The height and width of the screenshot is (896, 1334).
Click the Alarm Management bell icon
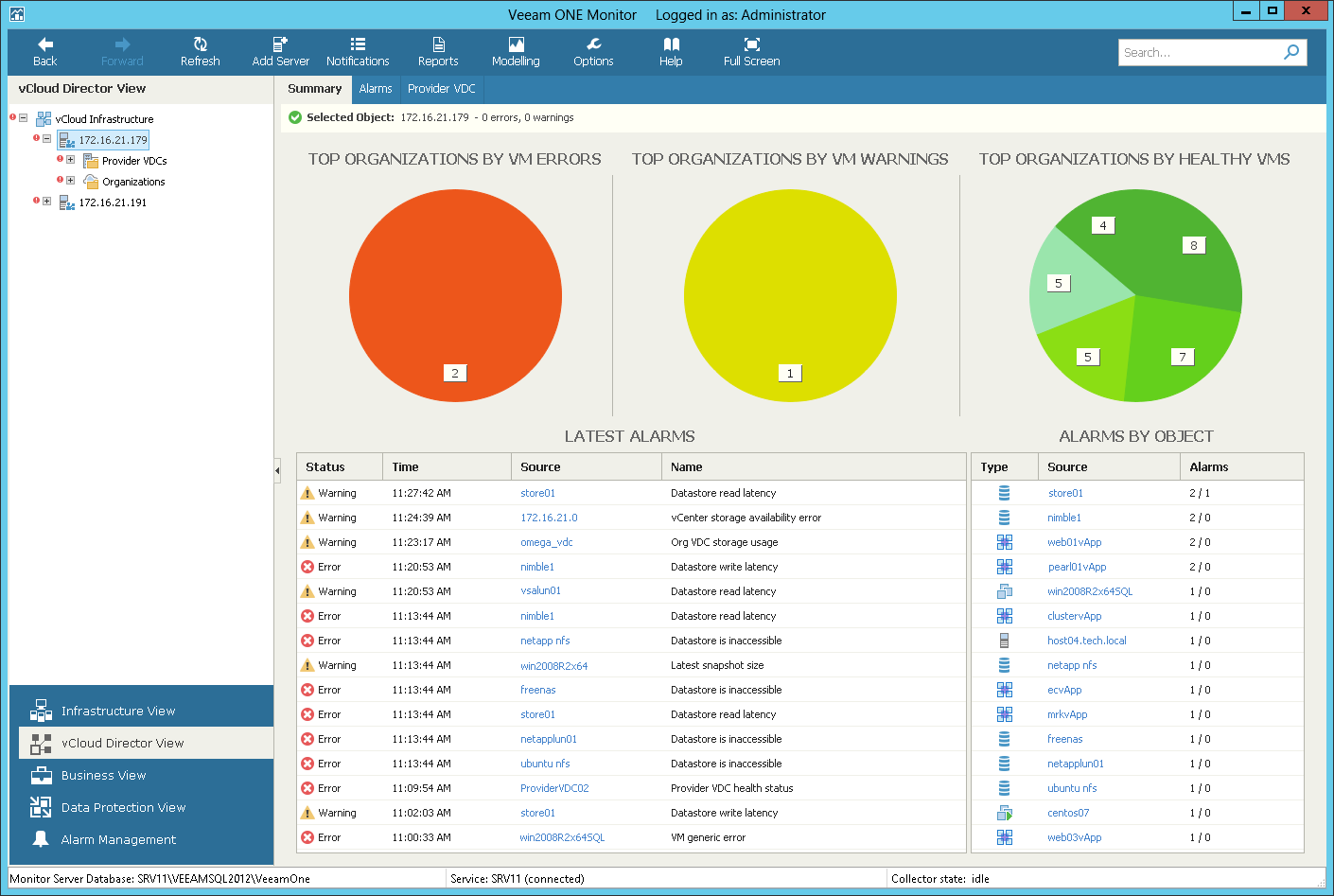41,839
